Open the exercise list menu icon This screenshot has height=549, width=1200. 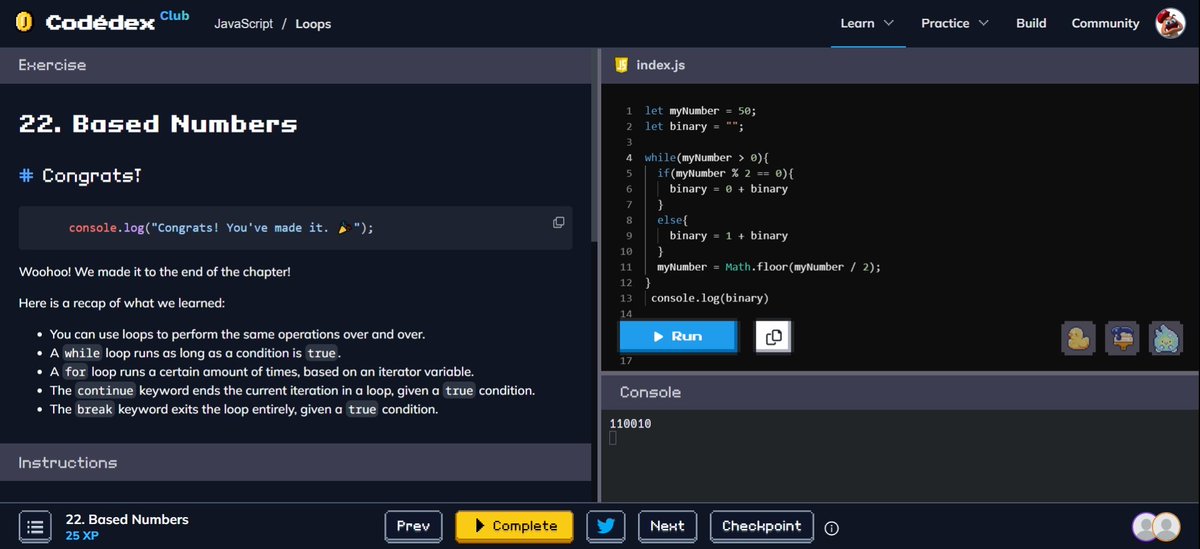click(34, 526)
